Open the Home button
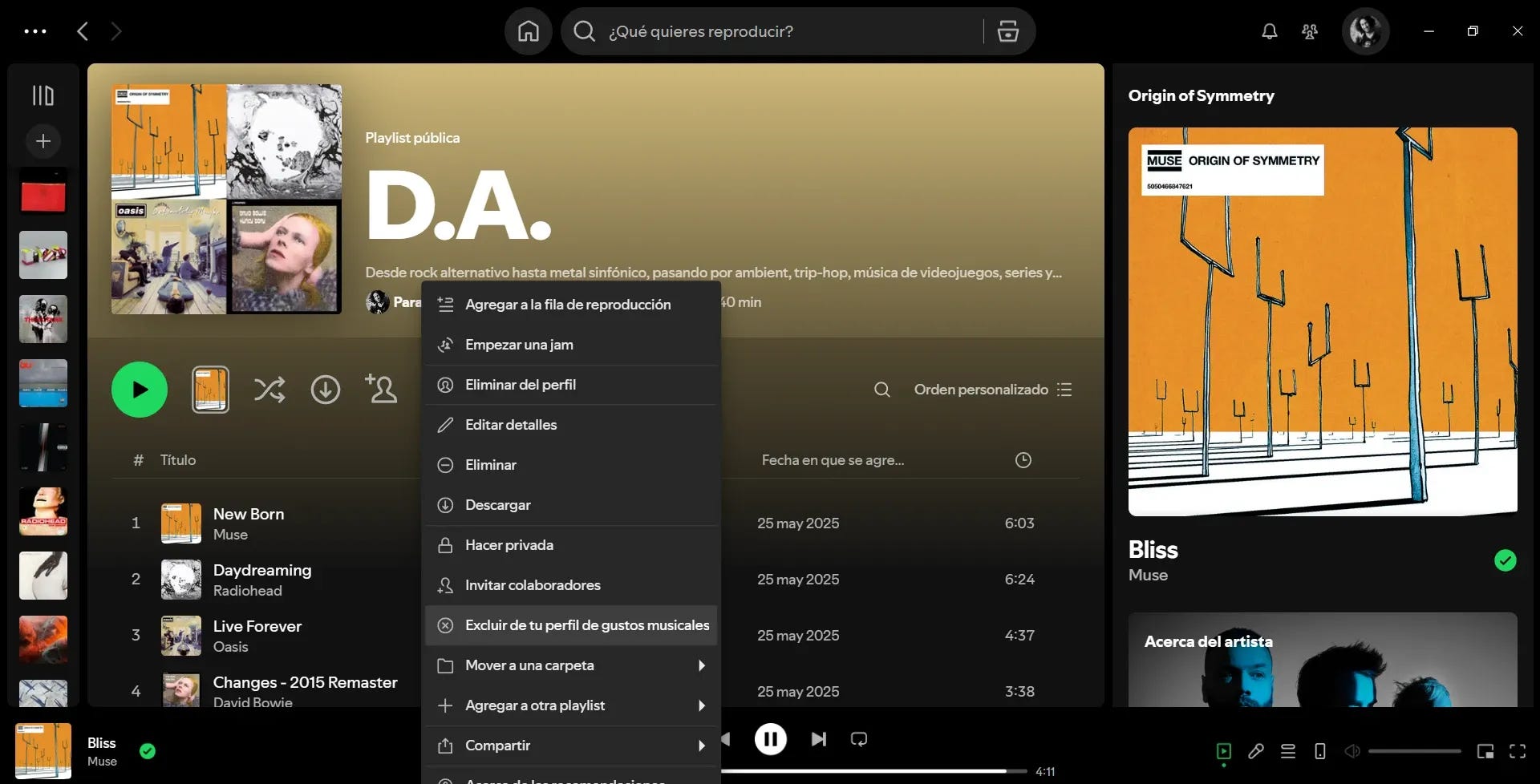Image resolution: width=1540 pixels, height=784 pixels. click(529, 31)
